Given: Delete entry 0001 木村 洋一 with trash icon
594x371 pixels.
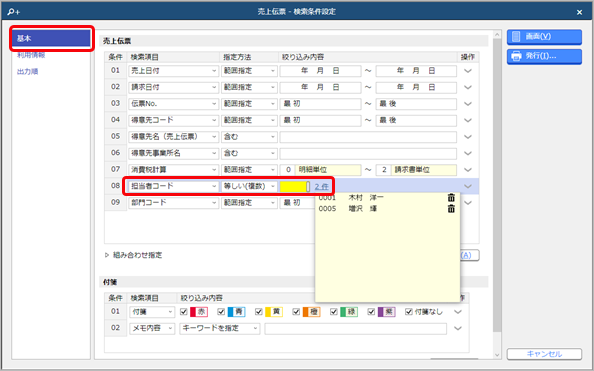Looking at the screenshot, I should pyautogui.click(x=451, y=197).
